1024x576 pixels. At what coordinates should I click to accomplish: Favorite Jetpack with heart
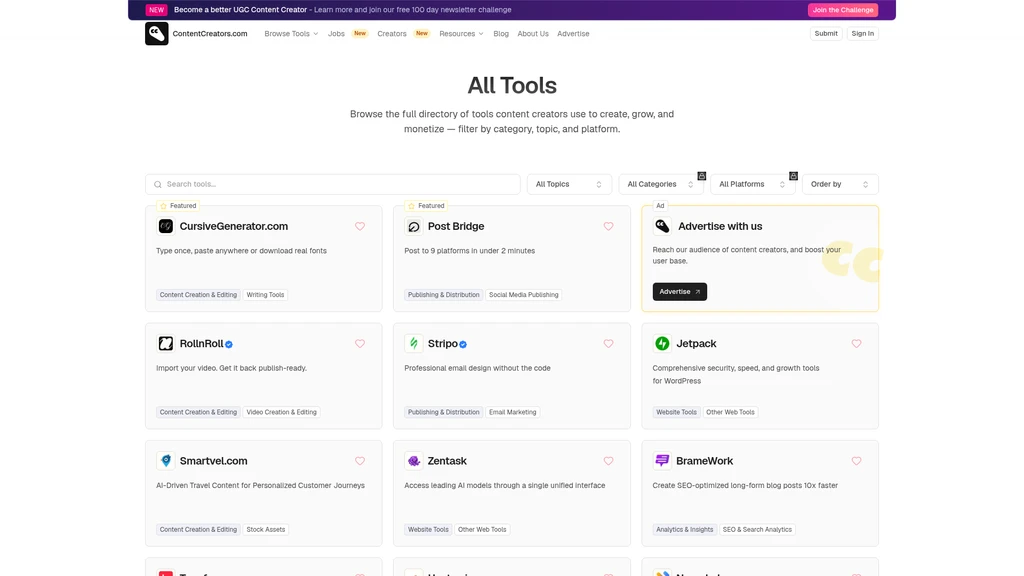click(x=856, y=344)
